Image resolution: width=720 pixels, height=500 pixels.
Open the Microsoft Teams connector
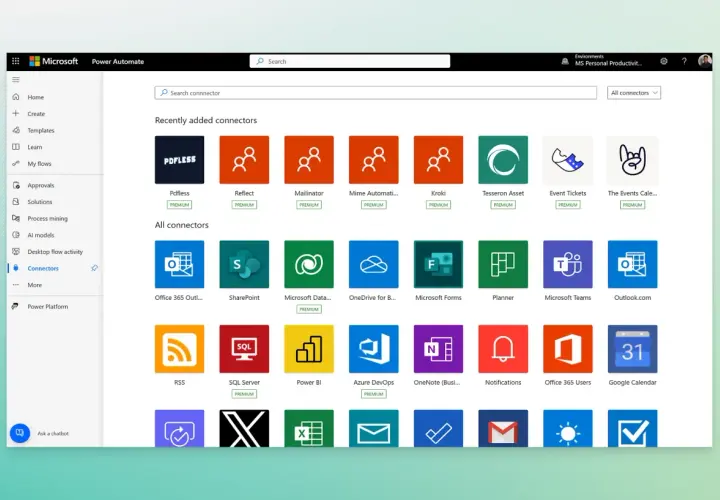tap(568, 264)
